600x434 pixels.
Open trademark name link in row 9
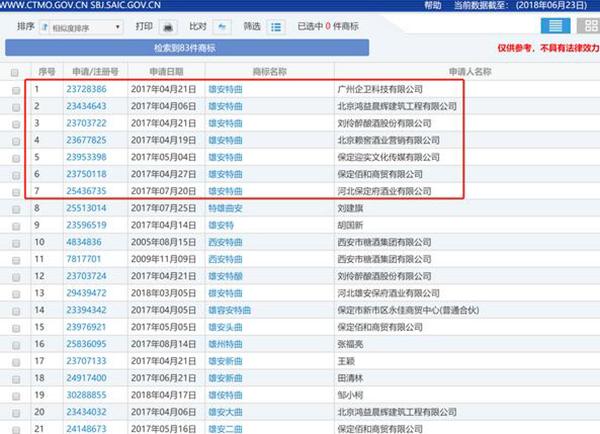[221, 225]
